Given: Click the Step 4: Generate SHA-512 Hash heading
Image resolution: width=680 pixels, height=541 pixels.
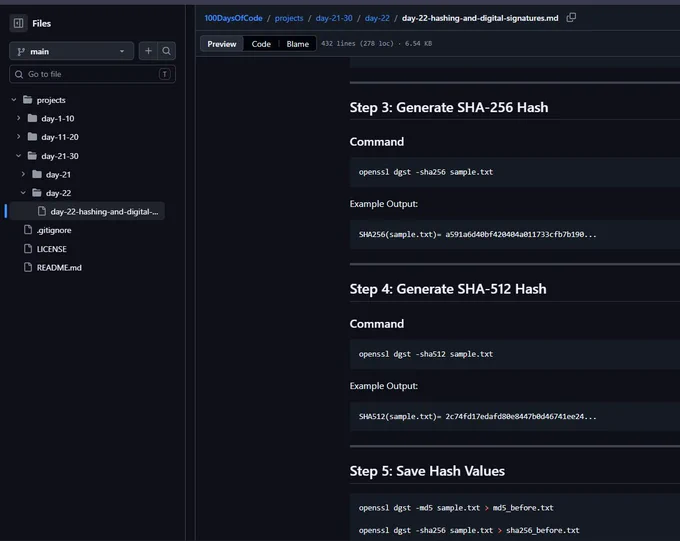Looking at the screenshot, I should click(x=448, y=289).
